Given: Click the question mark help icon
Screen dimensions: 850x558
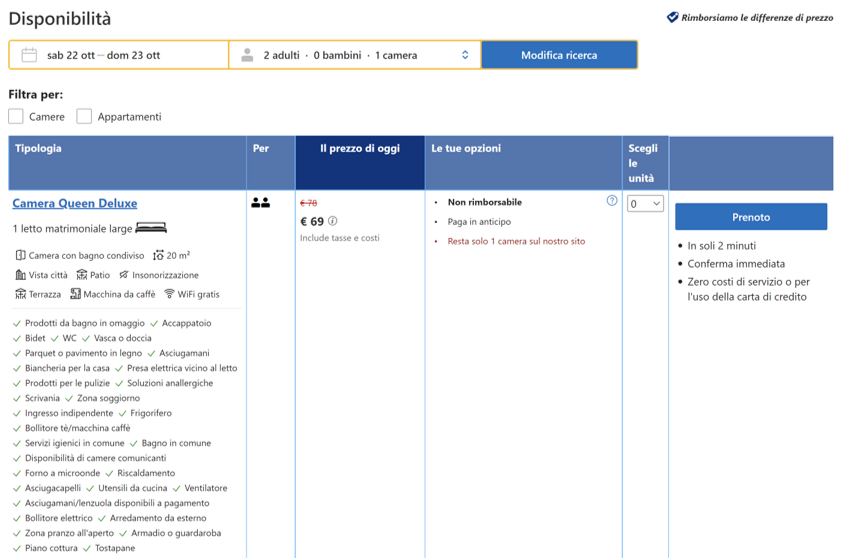Looking at the screenshot, I should coord(612,201).
